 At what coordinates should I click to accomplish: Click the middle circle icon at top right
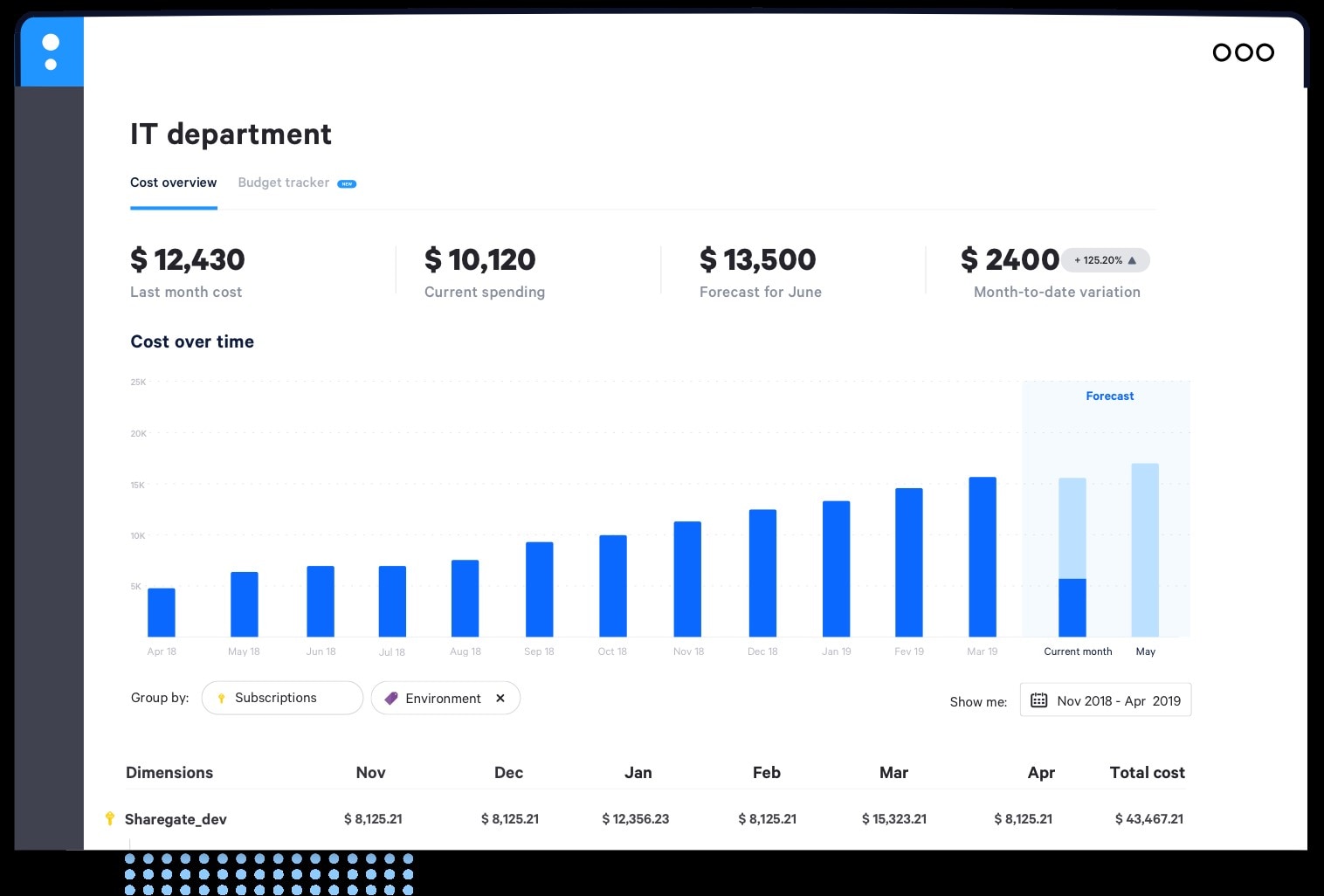(x=1243, y=52)
